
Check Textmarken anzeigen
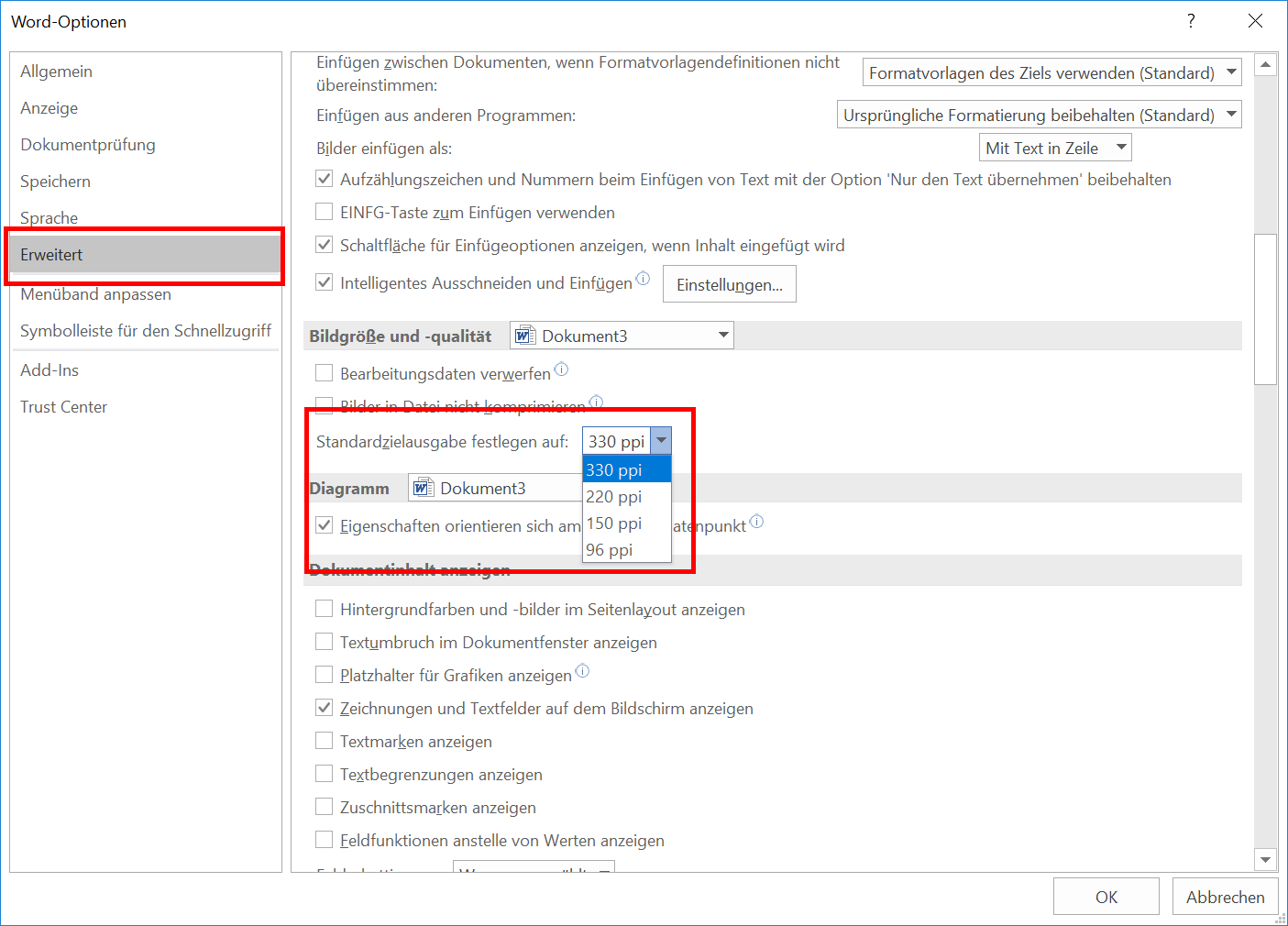tap(324, 741)
